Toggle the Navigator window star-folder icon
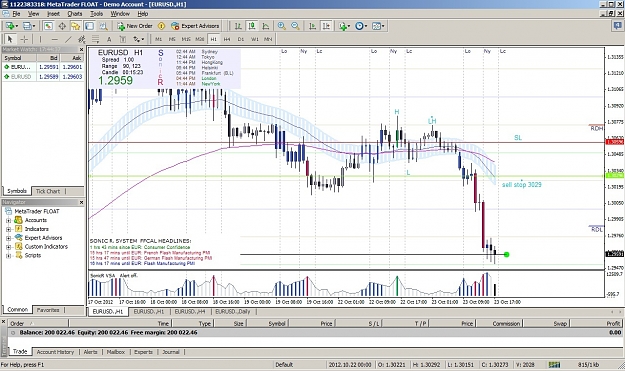This screenshot has height=371, width=625. pyautogui.click(x=75, y=26)
